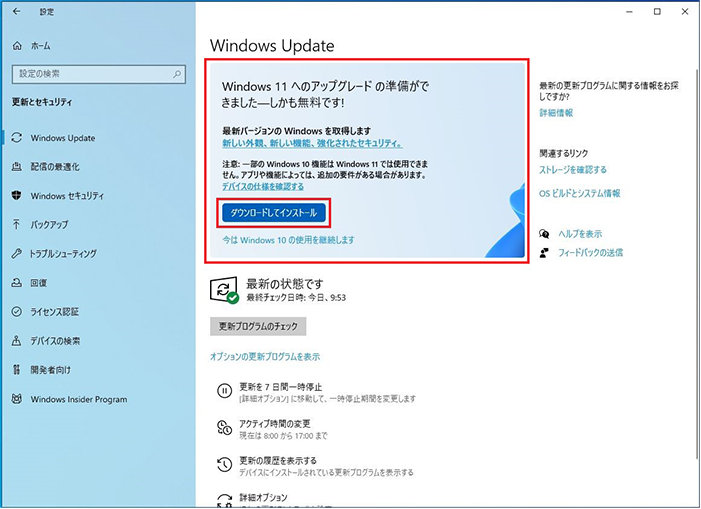This screenshot has height=509, width=701.
Task: Open OS ビルドとシステム情報 link
Action: point(579,194)
